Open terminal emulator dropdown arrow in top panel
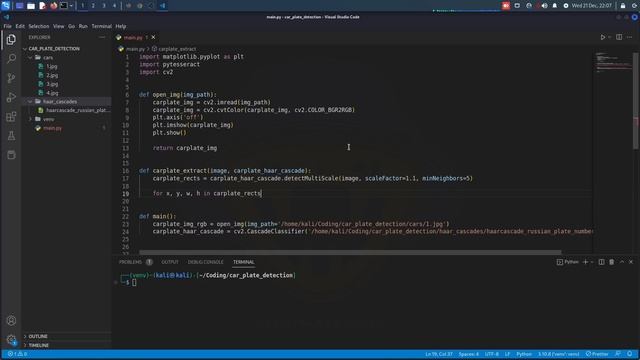Viewport: 640px width, 360px height. [x=71, y=6]
